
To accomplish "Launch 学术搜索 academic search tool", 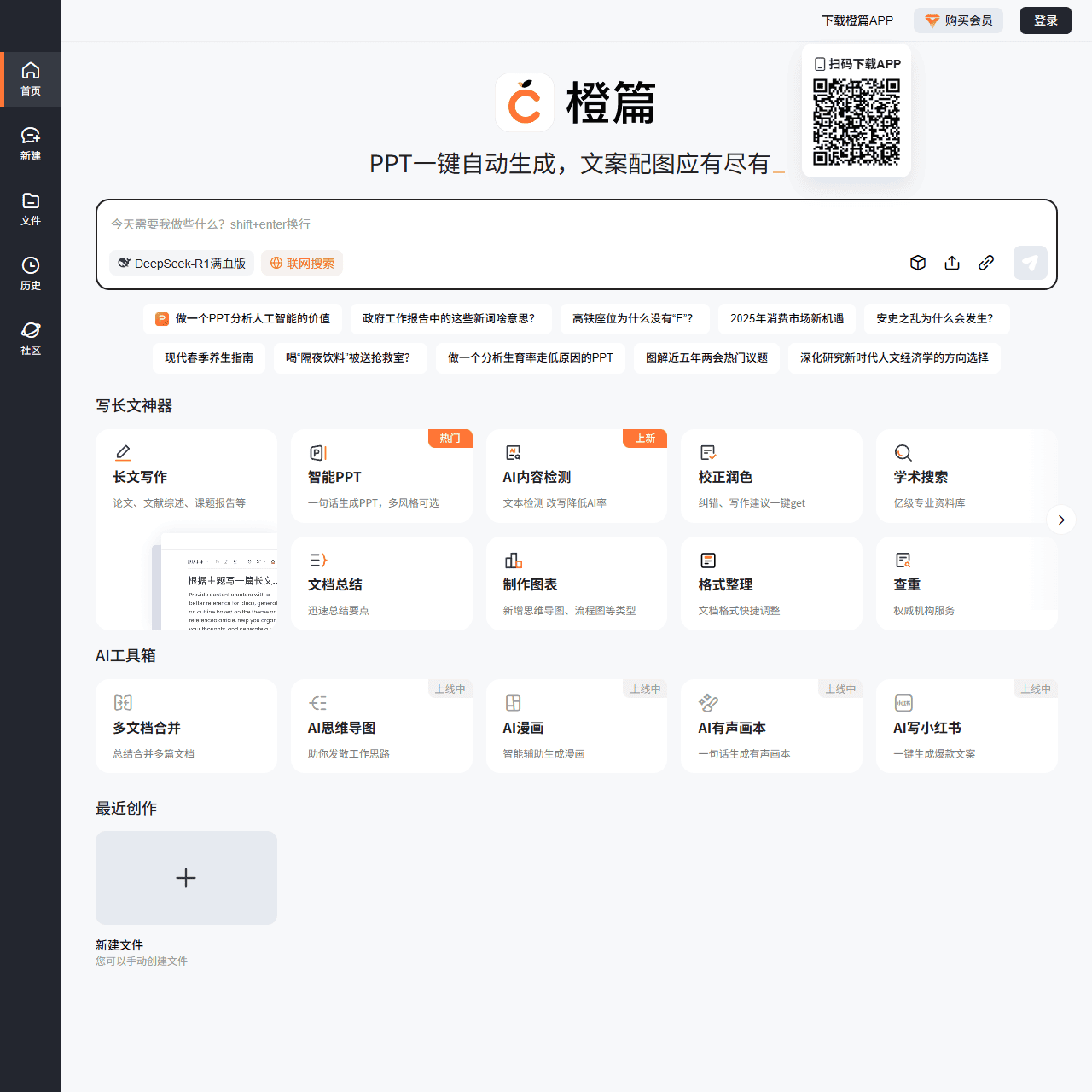I will [x=903, y=452].
